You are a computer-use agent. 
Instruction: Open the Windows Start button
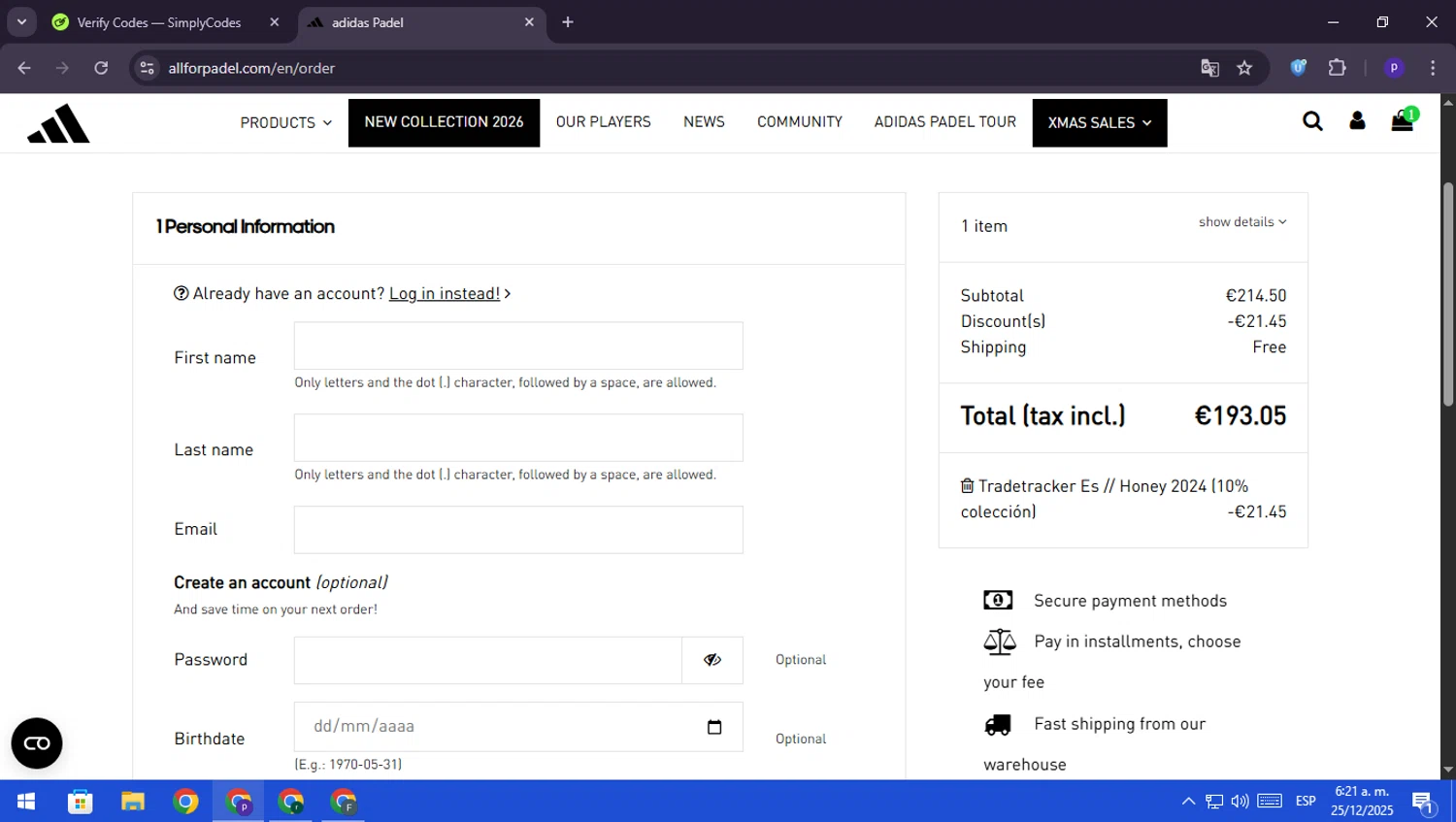point(26,802)
